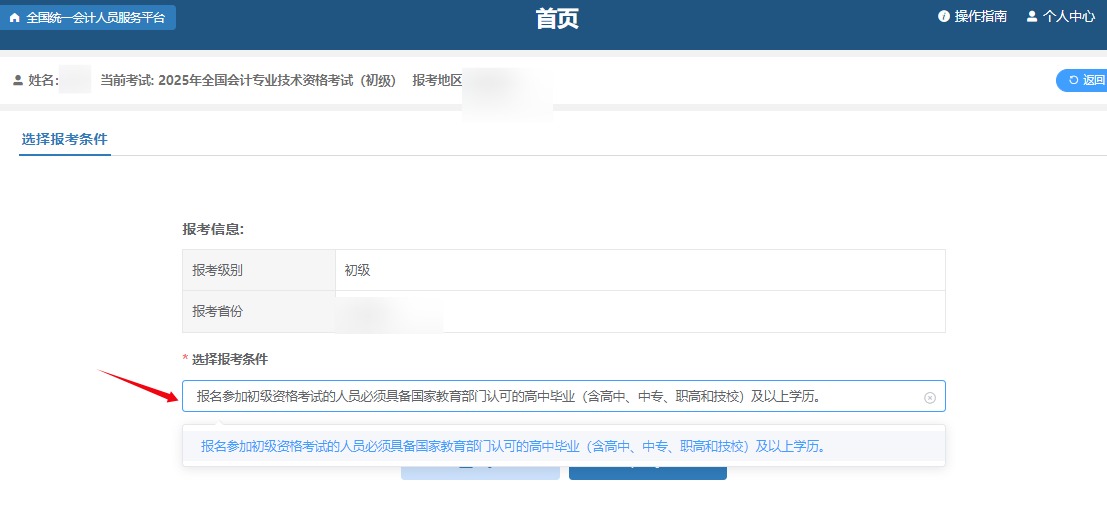Click the 报考省份 table header cell
The height and width of the screenshot is (506, 1107).
[x=258, y=311]
